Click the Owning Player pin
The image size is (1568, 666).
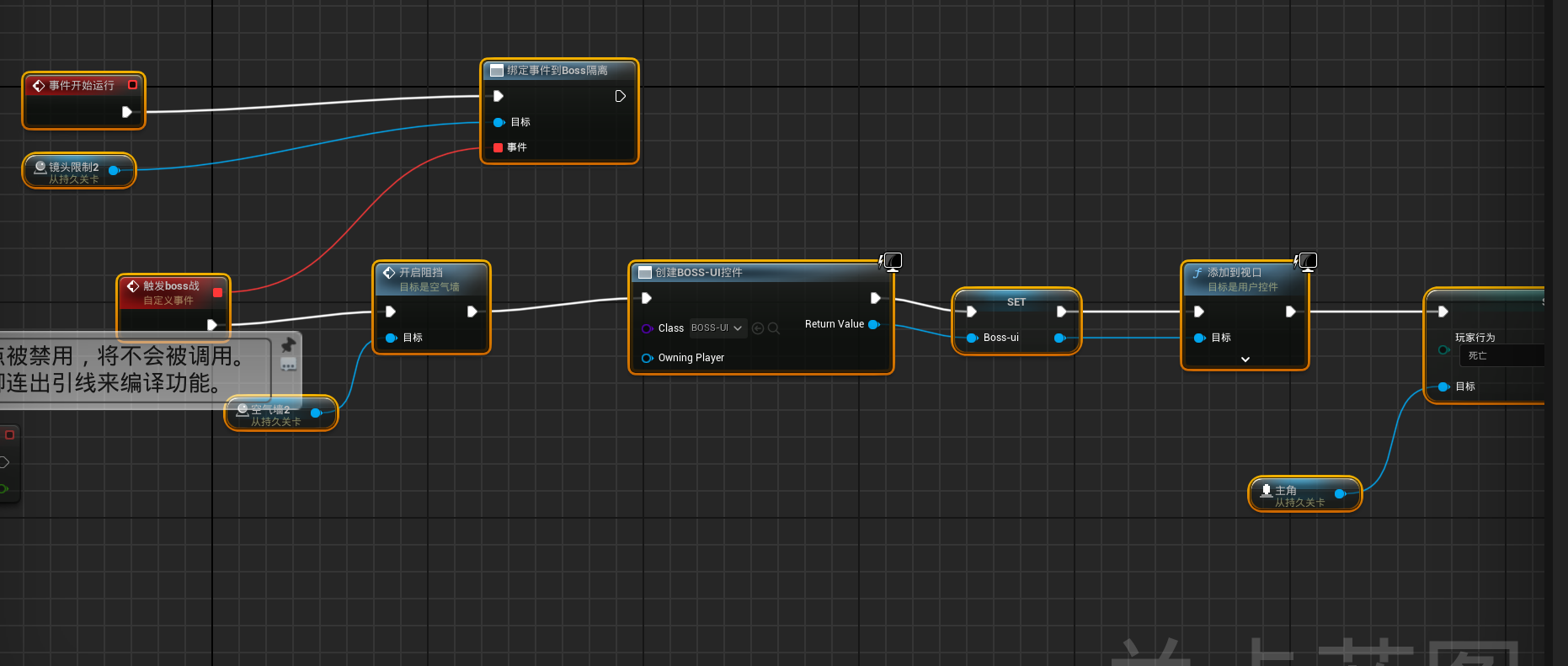click(647, 358)
